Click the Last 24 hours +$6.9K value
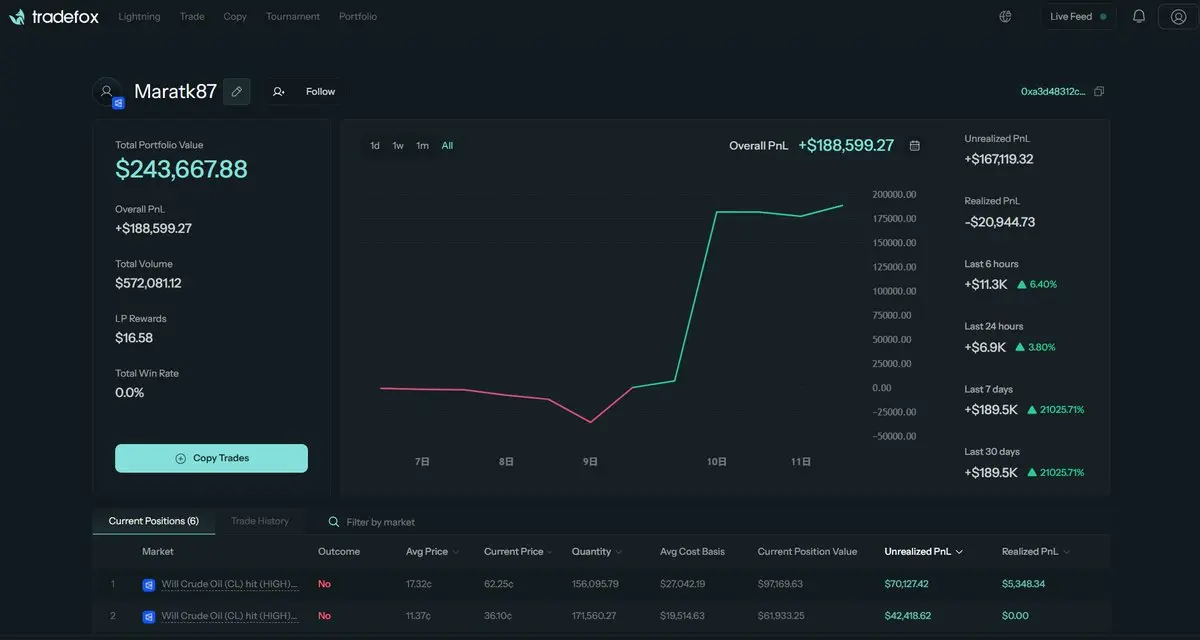The width and height of the screenshot is (1200, 640). [985, 347]
